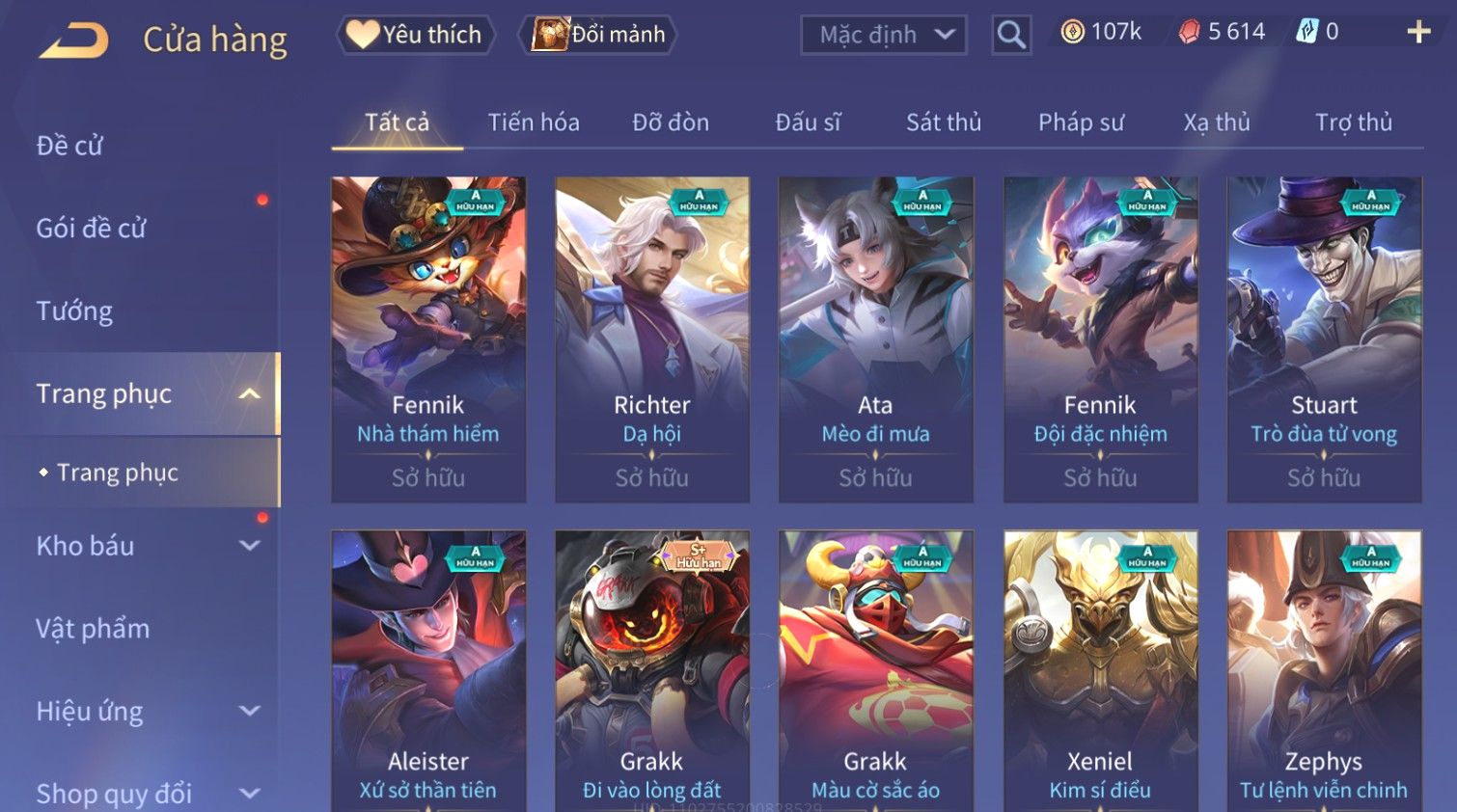Open the Mặc định sort dropdown
This screenshot has width=1457, height=812.
coord(884,35)
